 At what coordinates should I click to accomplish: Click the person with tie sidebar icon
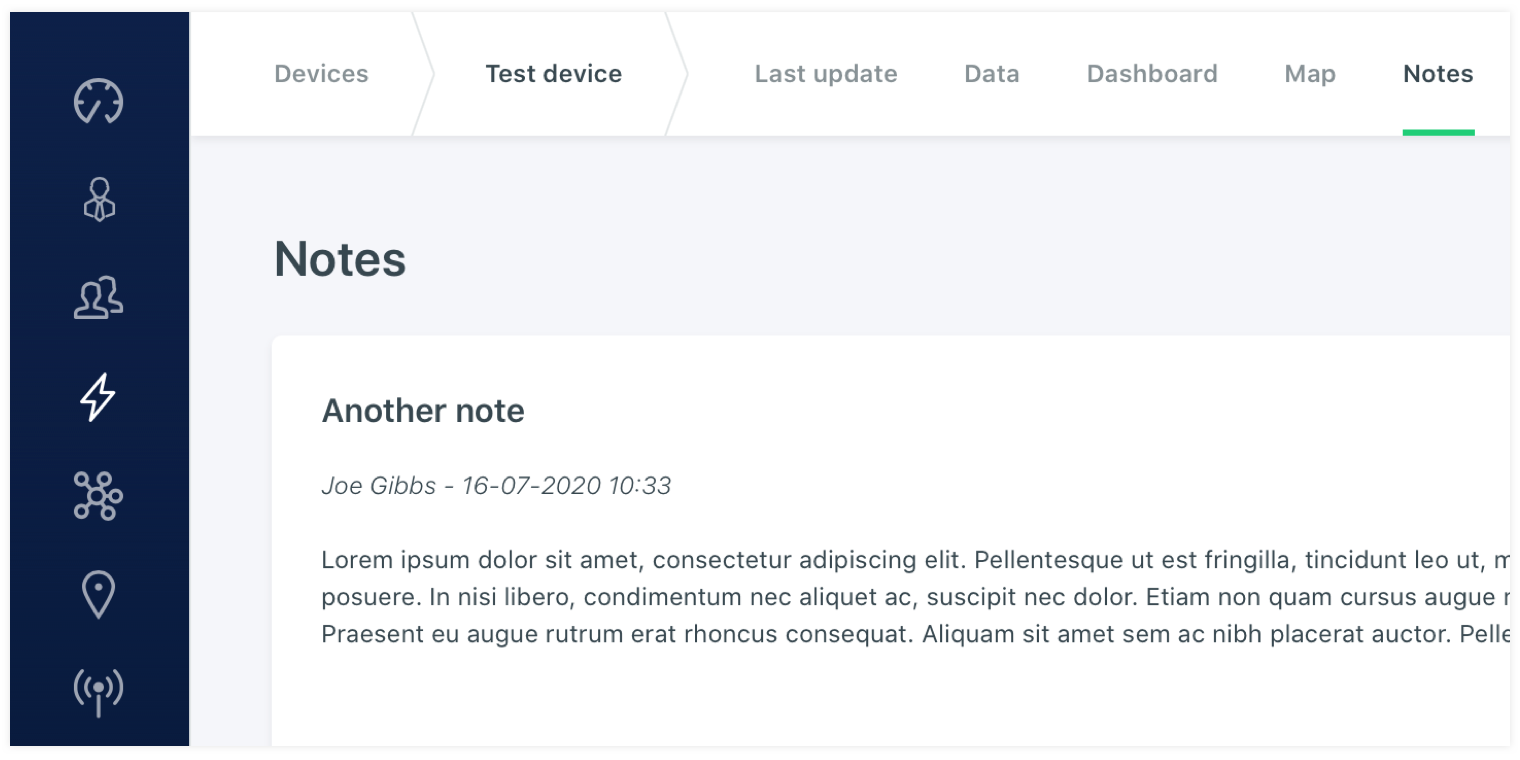point(98,199)
